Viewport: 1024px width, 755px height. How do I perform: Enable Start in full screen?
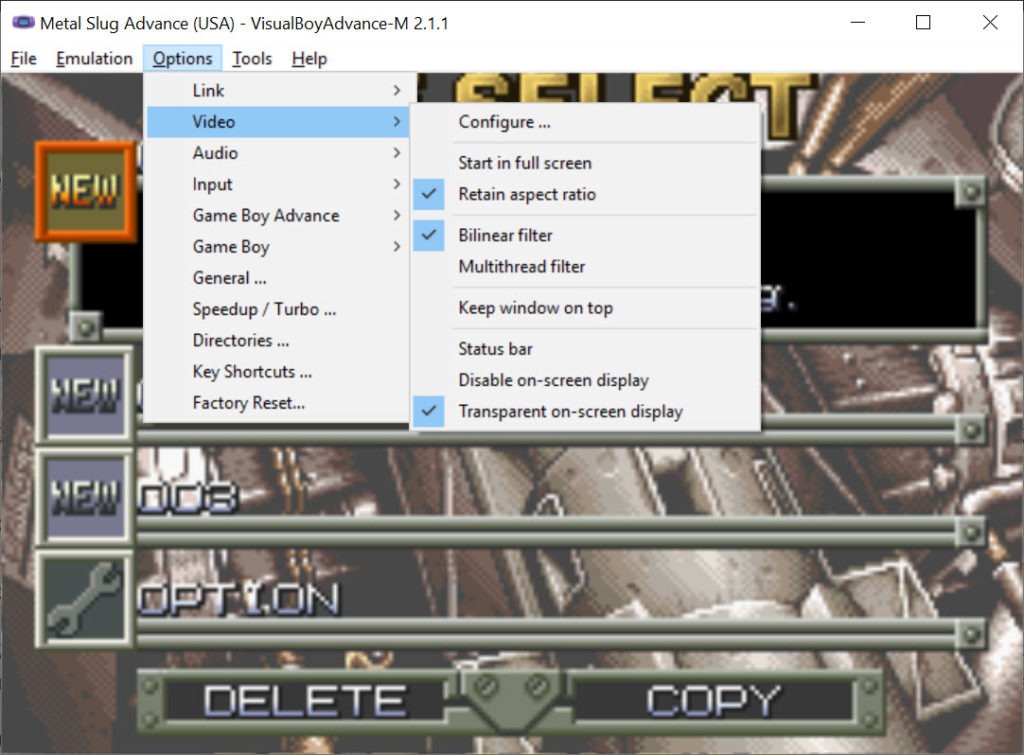click(584, 163)
